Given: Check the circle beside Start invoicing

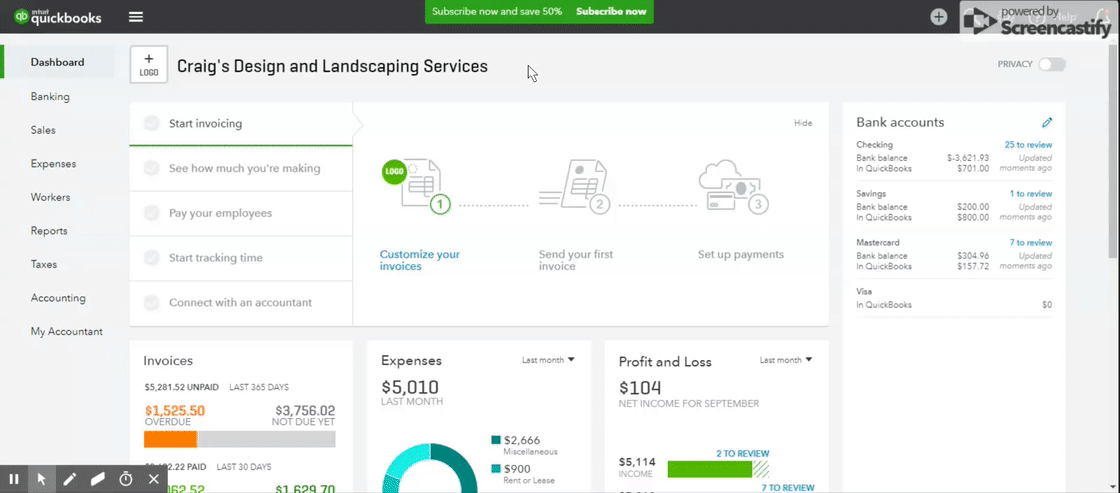Looking at the screenshot, I should click(x=151, y=124).
